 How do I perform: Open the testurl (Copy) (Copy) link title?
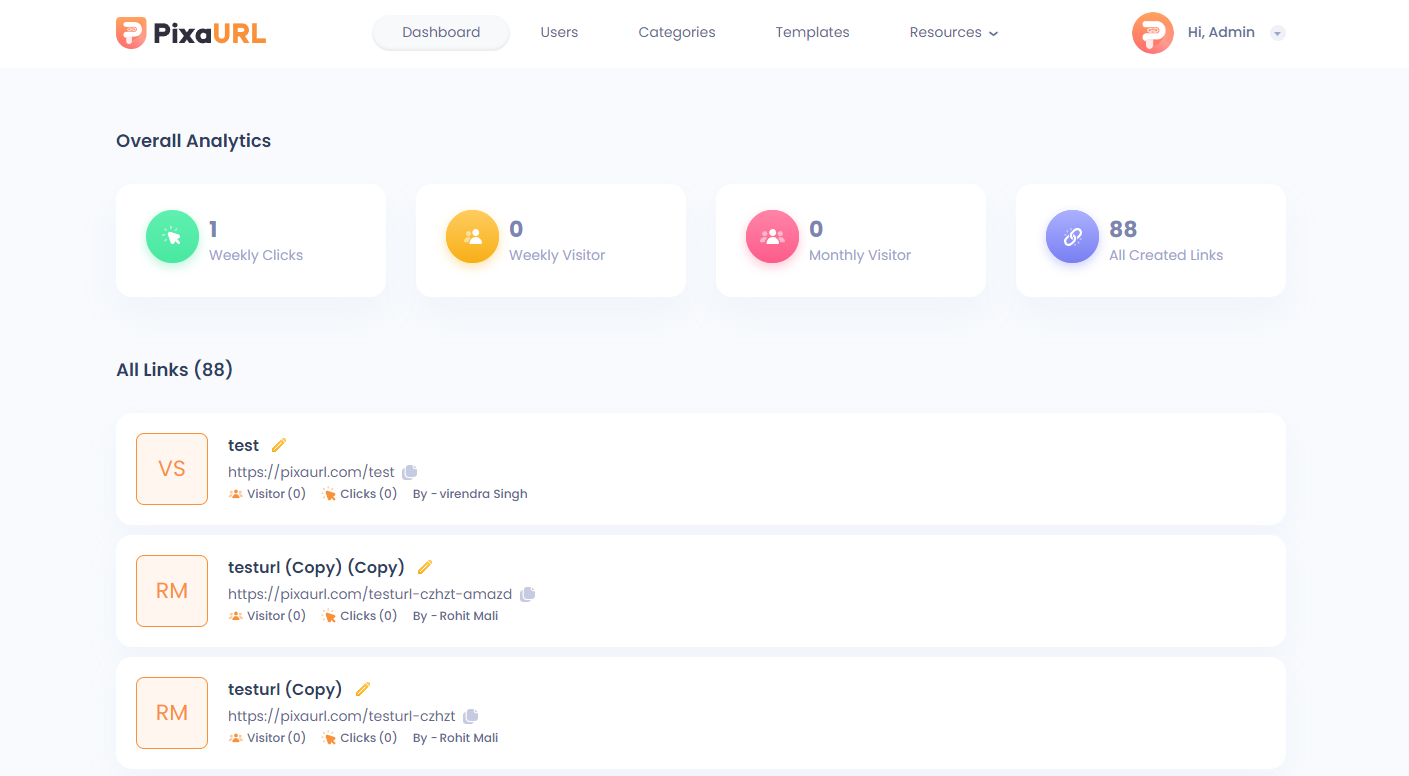click(316, 567)
